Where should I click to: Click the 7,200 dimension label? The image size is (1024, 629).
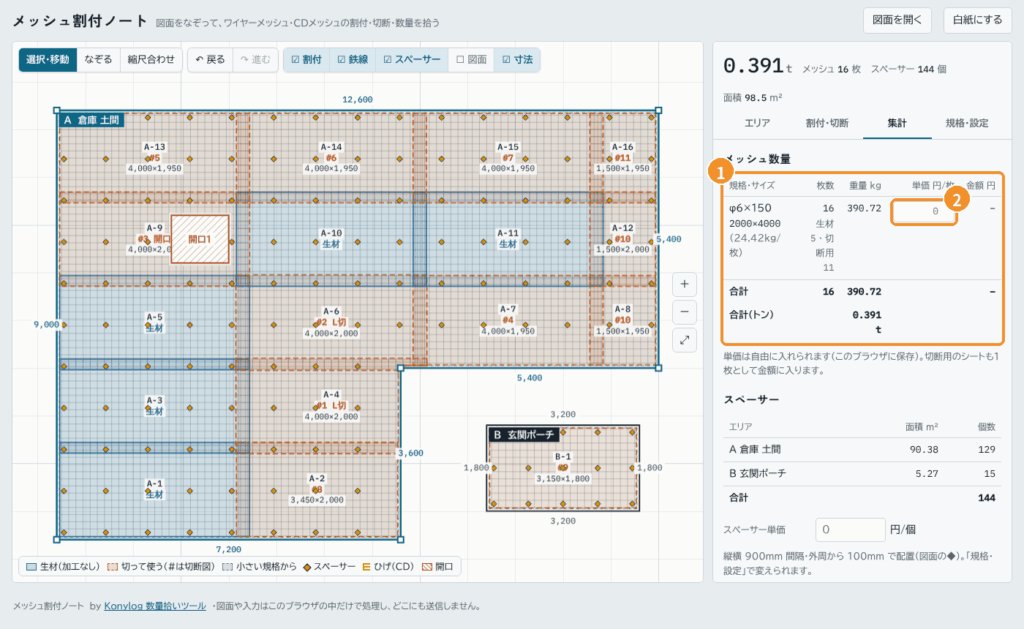[229, 549]
